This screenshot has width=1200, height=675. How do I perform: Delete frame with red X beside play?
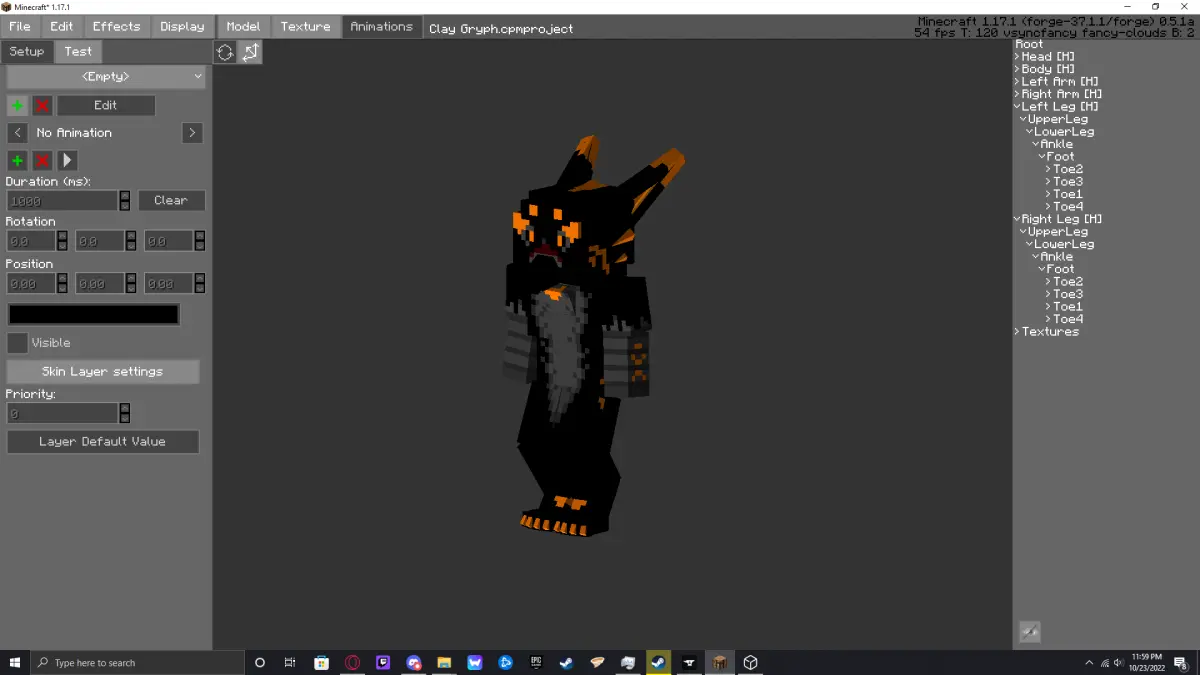coord(42,160)
